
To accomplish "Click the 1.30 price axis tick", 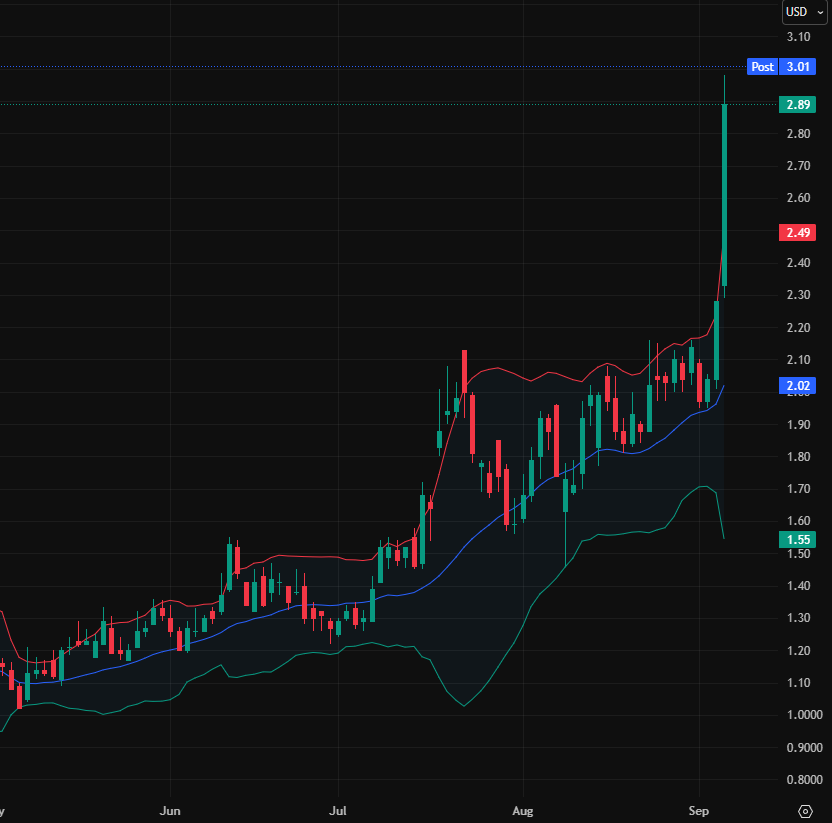I will 799,618.
